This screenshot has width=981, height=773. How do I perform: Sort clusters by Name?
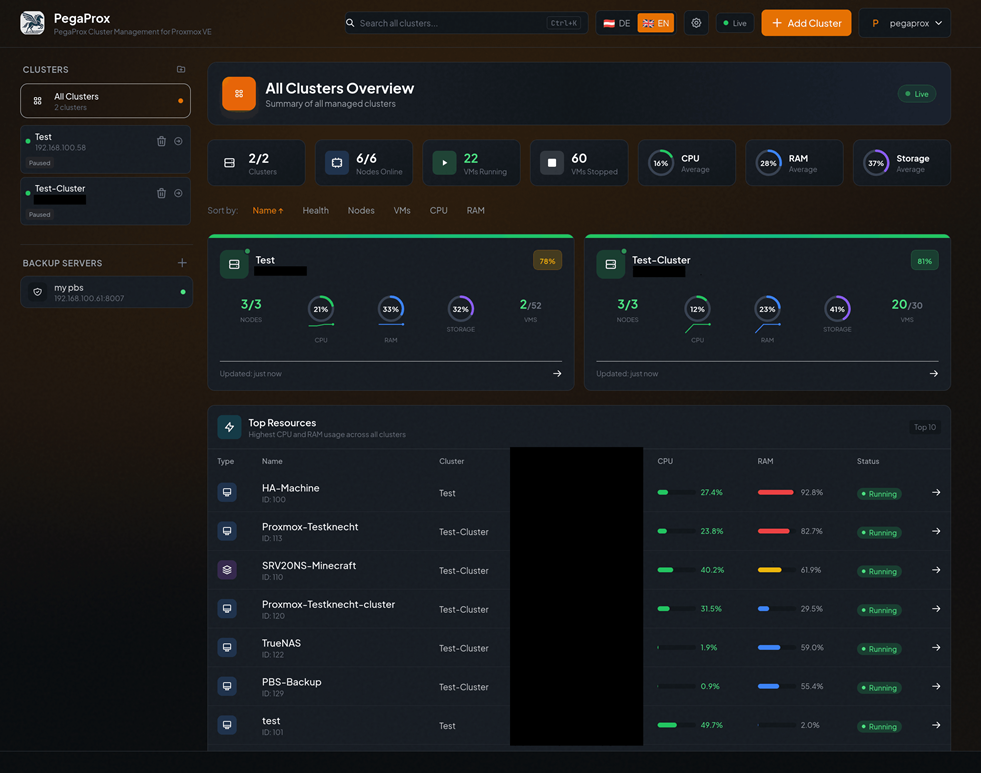click(268, 211)
